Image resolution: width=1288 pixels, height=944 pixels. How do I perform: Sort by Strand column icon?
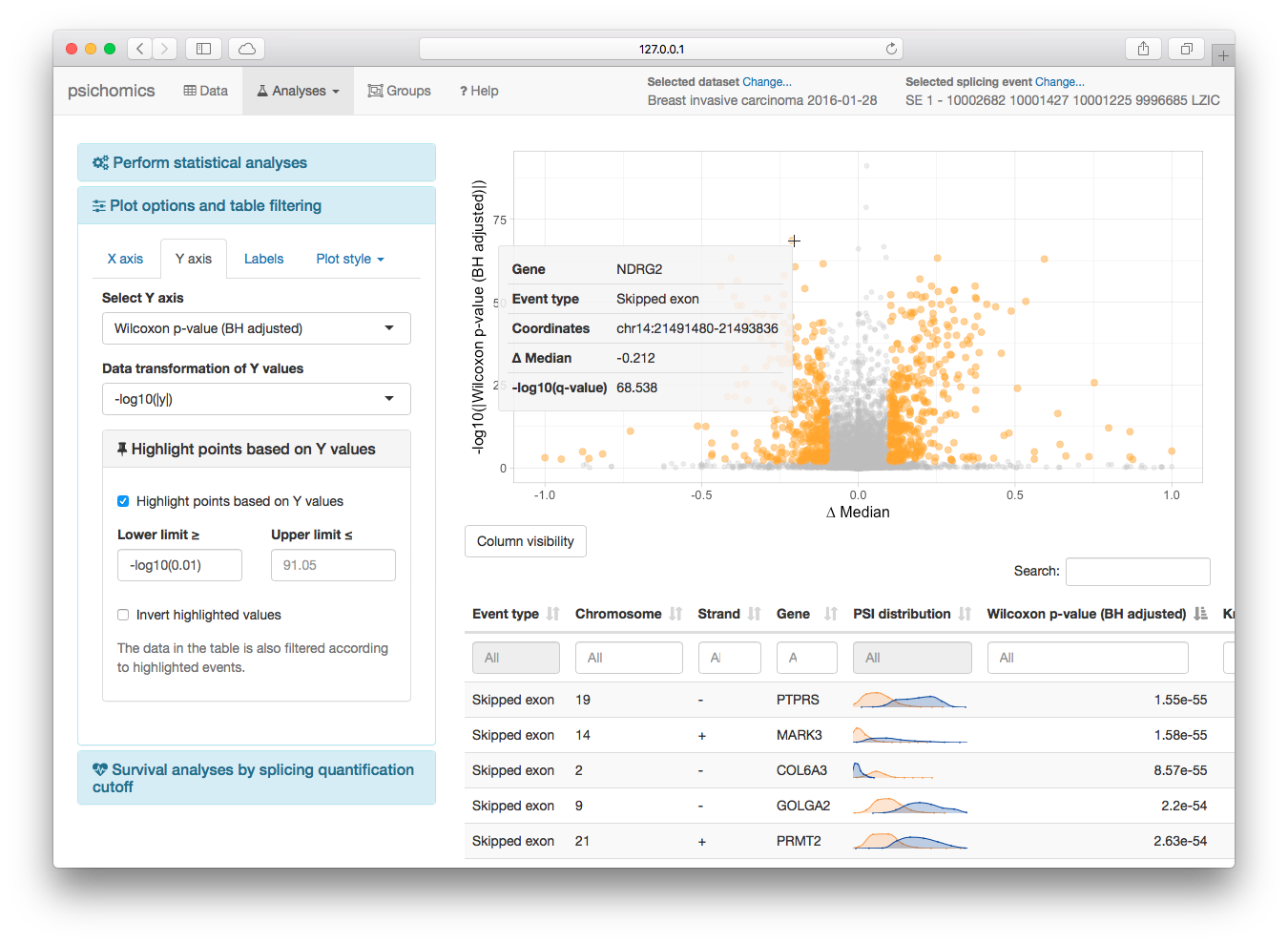tap(755, 614)
